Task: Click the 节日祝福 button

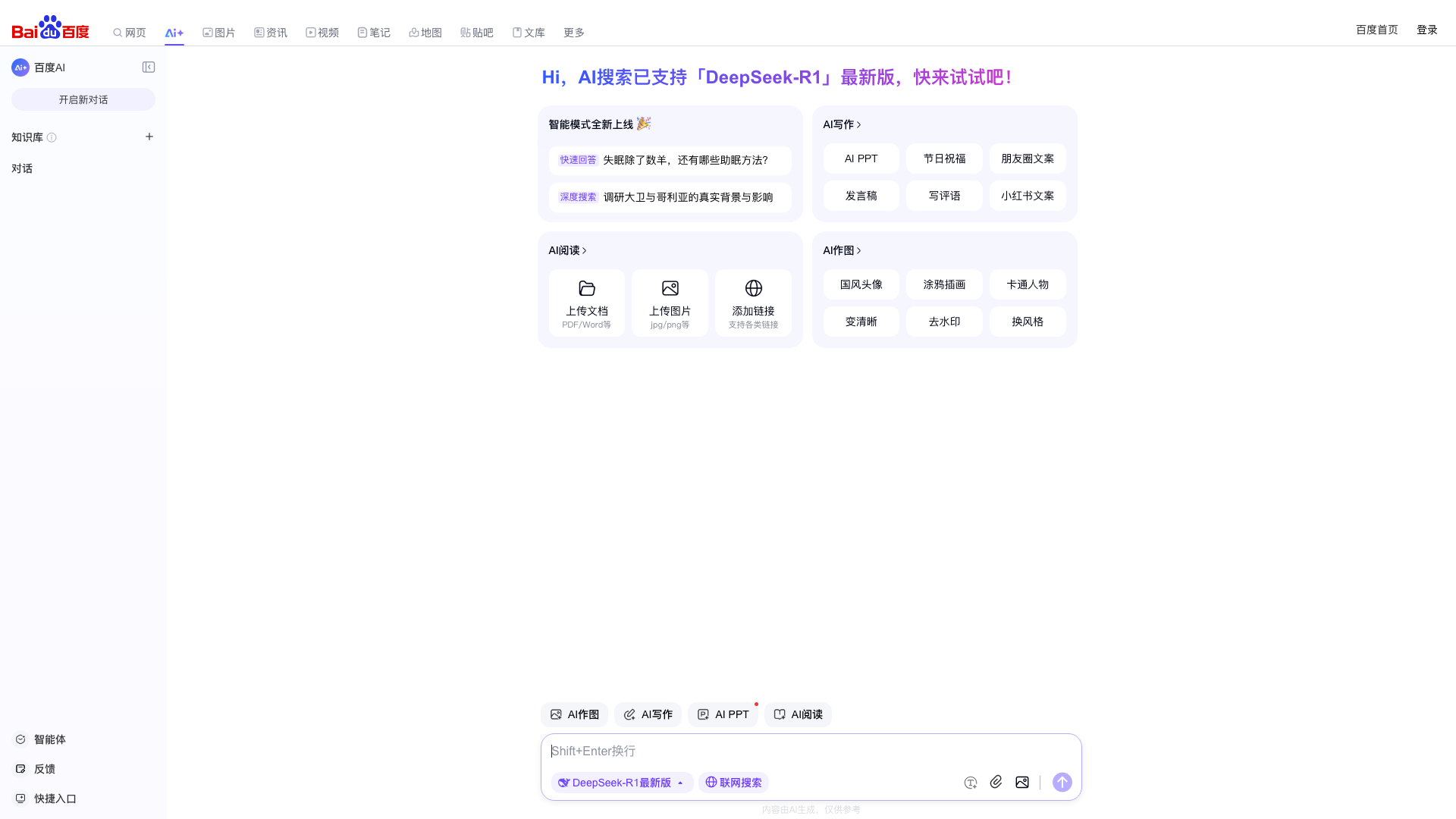Action: pos(945,158)
